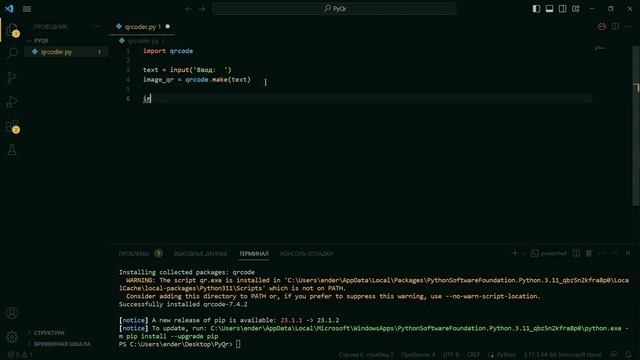Open Explorer panel more actions ellipsis

97,27
